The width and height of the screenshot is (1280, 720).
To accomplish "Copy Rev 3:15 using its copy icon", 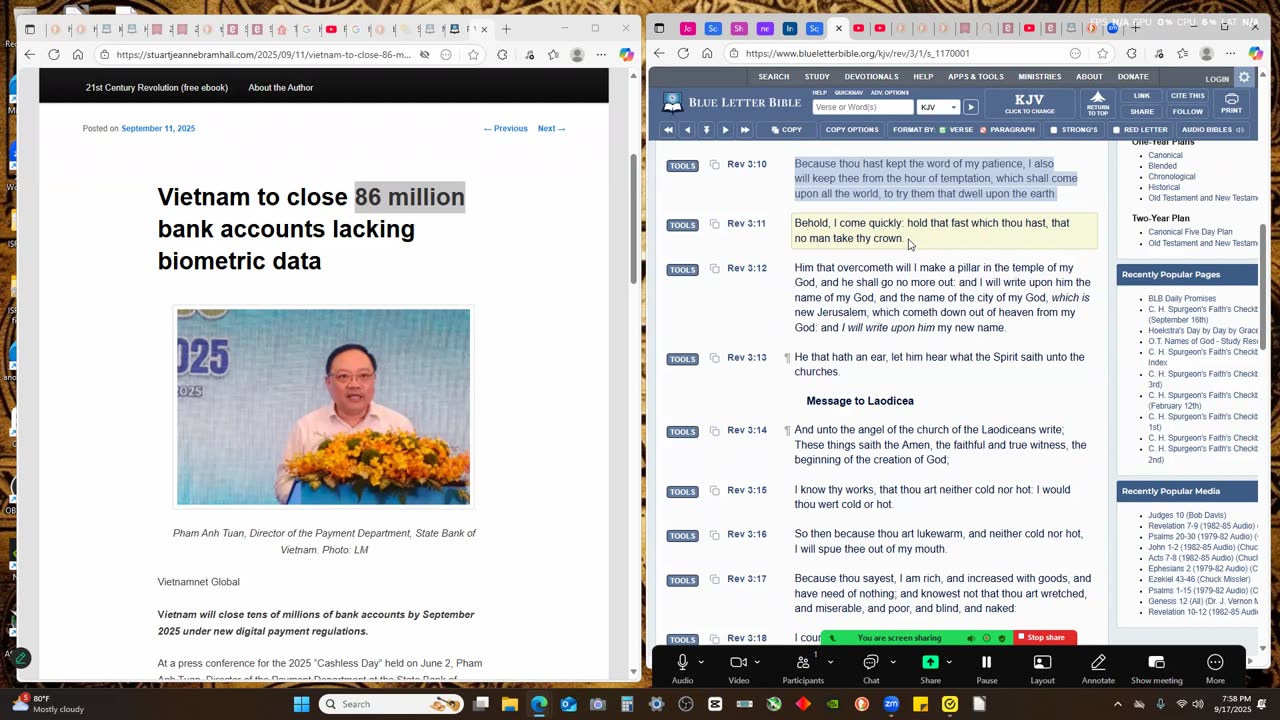I will coord(714,490).
